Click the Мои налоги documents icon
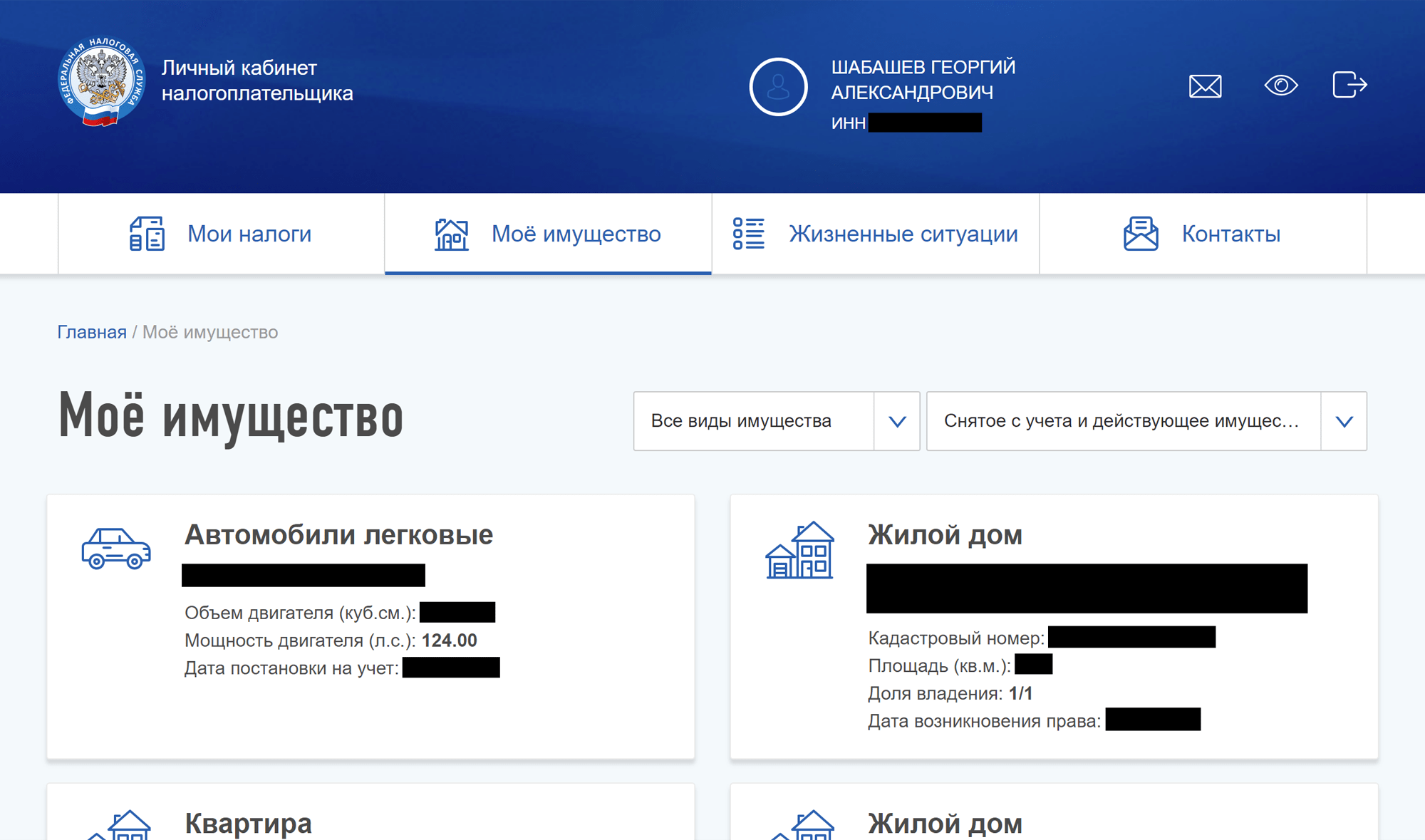 pos(147,234)
